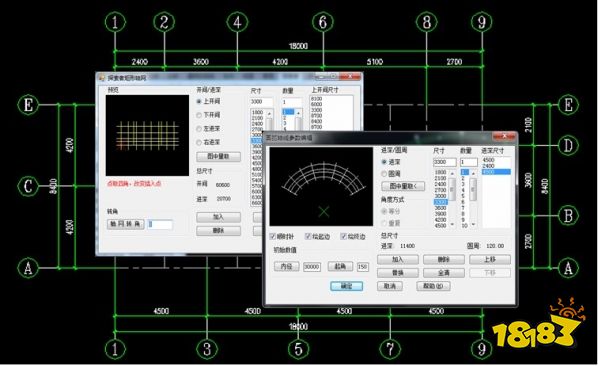The height and width of the screenshot is (366, 598).
Task: Click the 轴网转角 button
Action: coord(125,224)
